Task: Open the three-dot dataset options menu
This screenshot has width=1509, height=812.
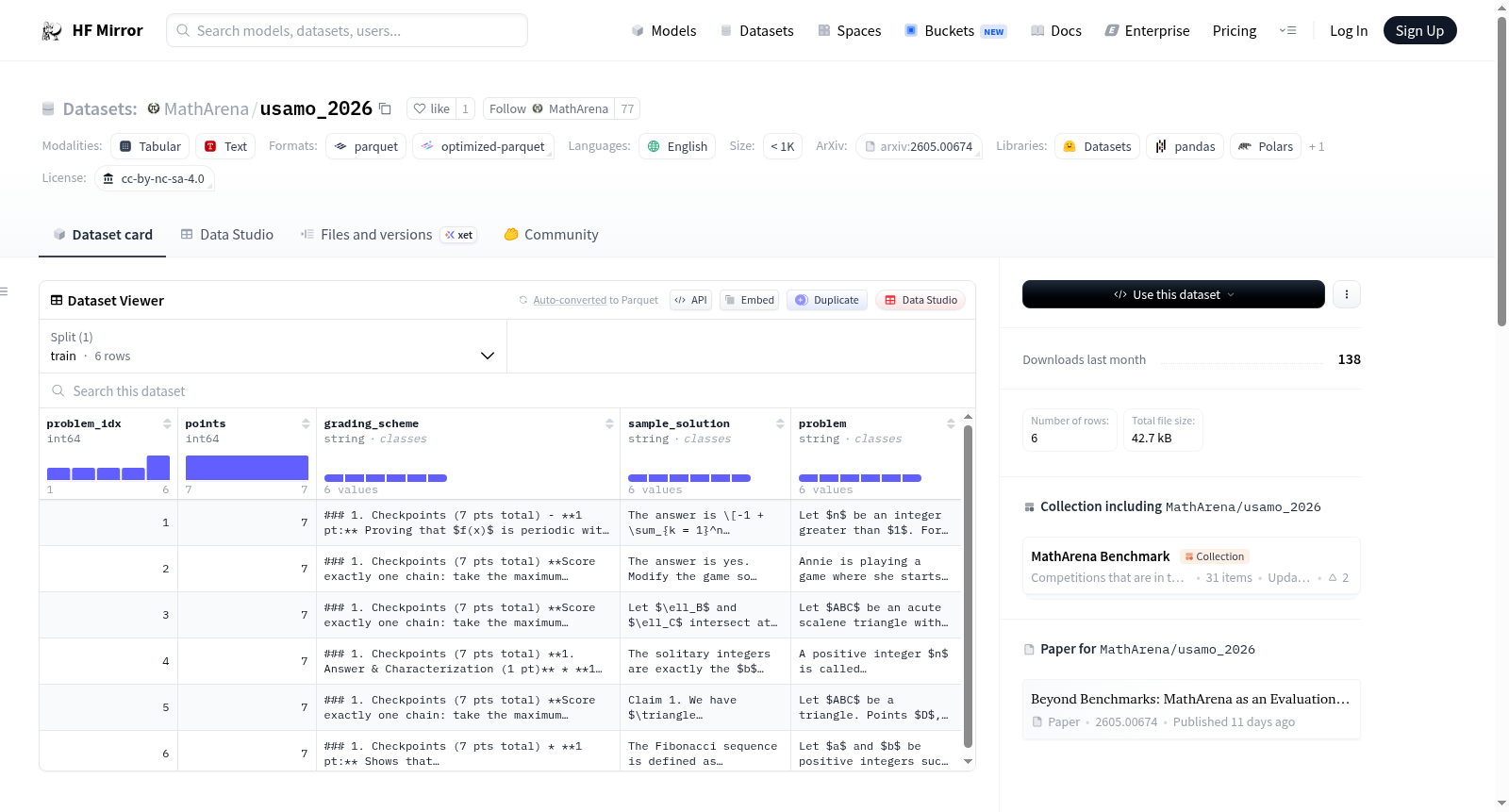Action: pyautogui.click(x=1347, y=294)
